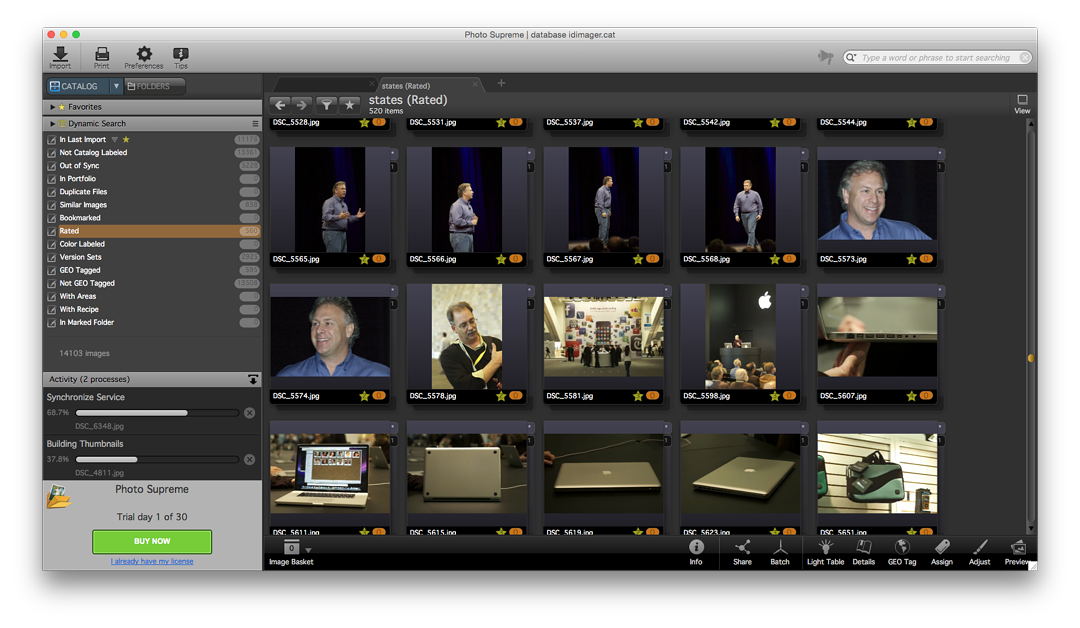Navigate forward with right arrow button
This screenshot has height=628, width=1080.
tap(301, 105)
